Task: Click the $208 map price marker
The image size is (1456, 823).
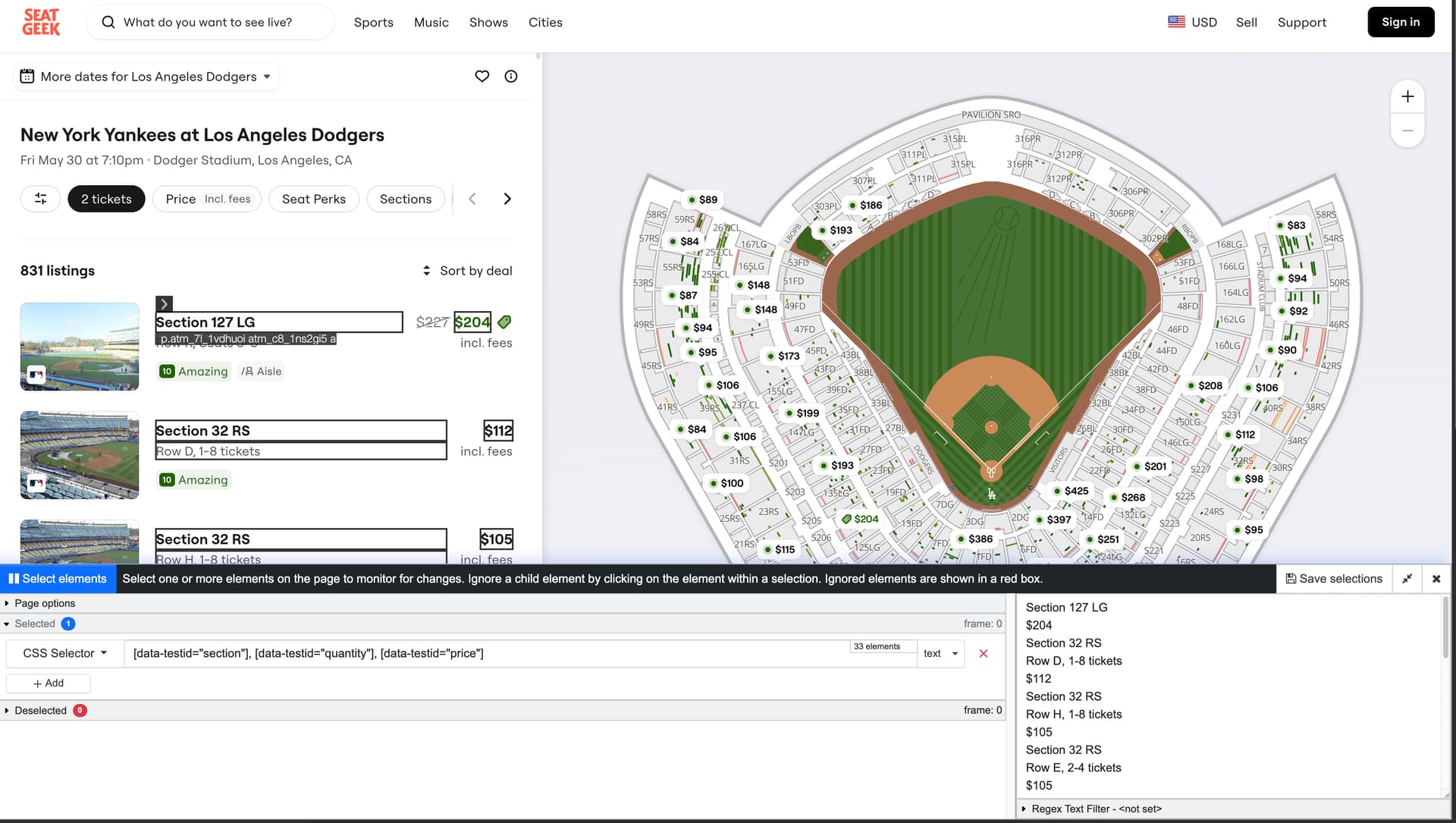Action: click(1204, 385)
